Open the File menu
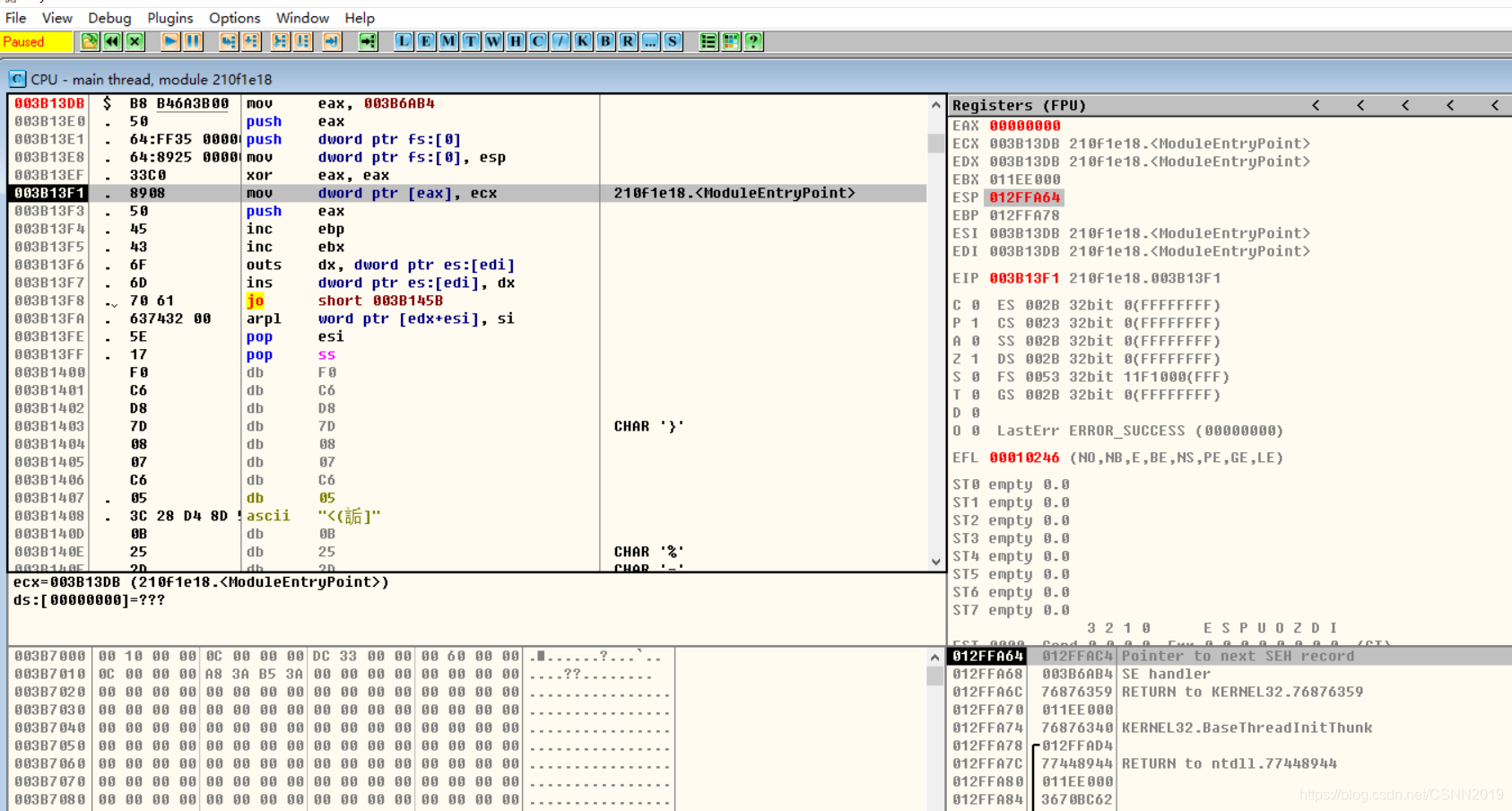The width and height of the screenshot is (1512, 811). (x=15, y=18)
